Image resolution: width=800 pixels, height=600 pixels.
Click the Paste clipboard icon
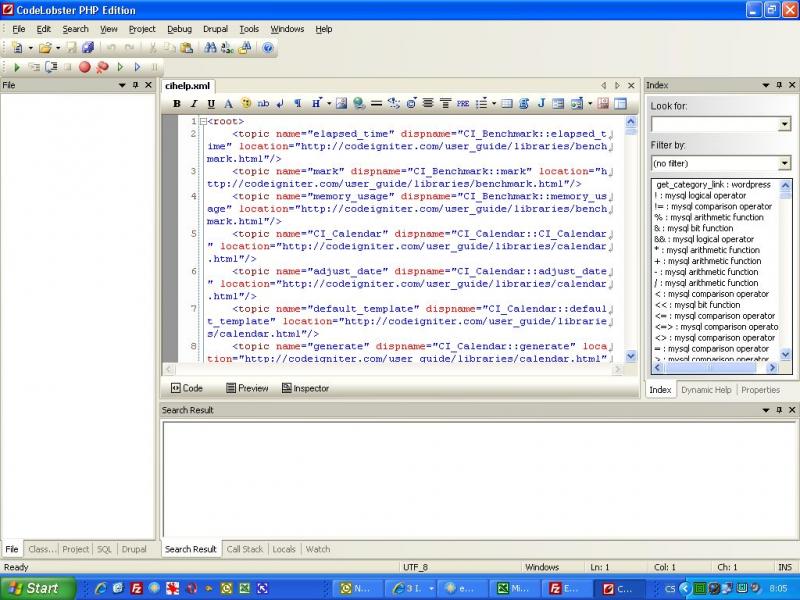187,47
